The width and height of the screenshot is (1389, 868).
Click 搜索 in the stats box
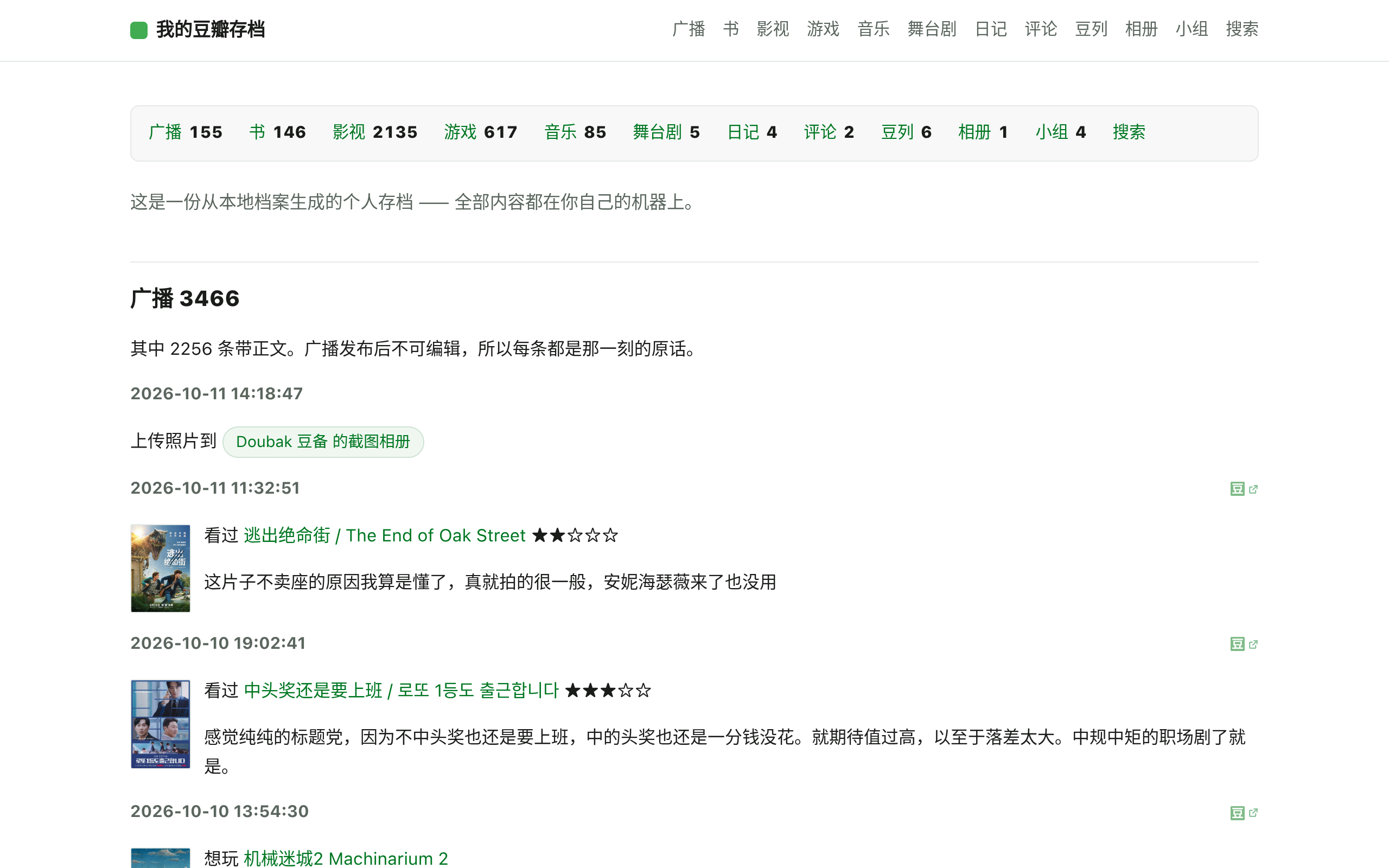pyautogui.click(x=1129, y=132)
